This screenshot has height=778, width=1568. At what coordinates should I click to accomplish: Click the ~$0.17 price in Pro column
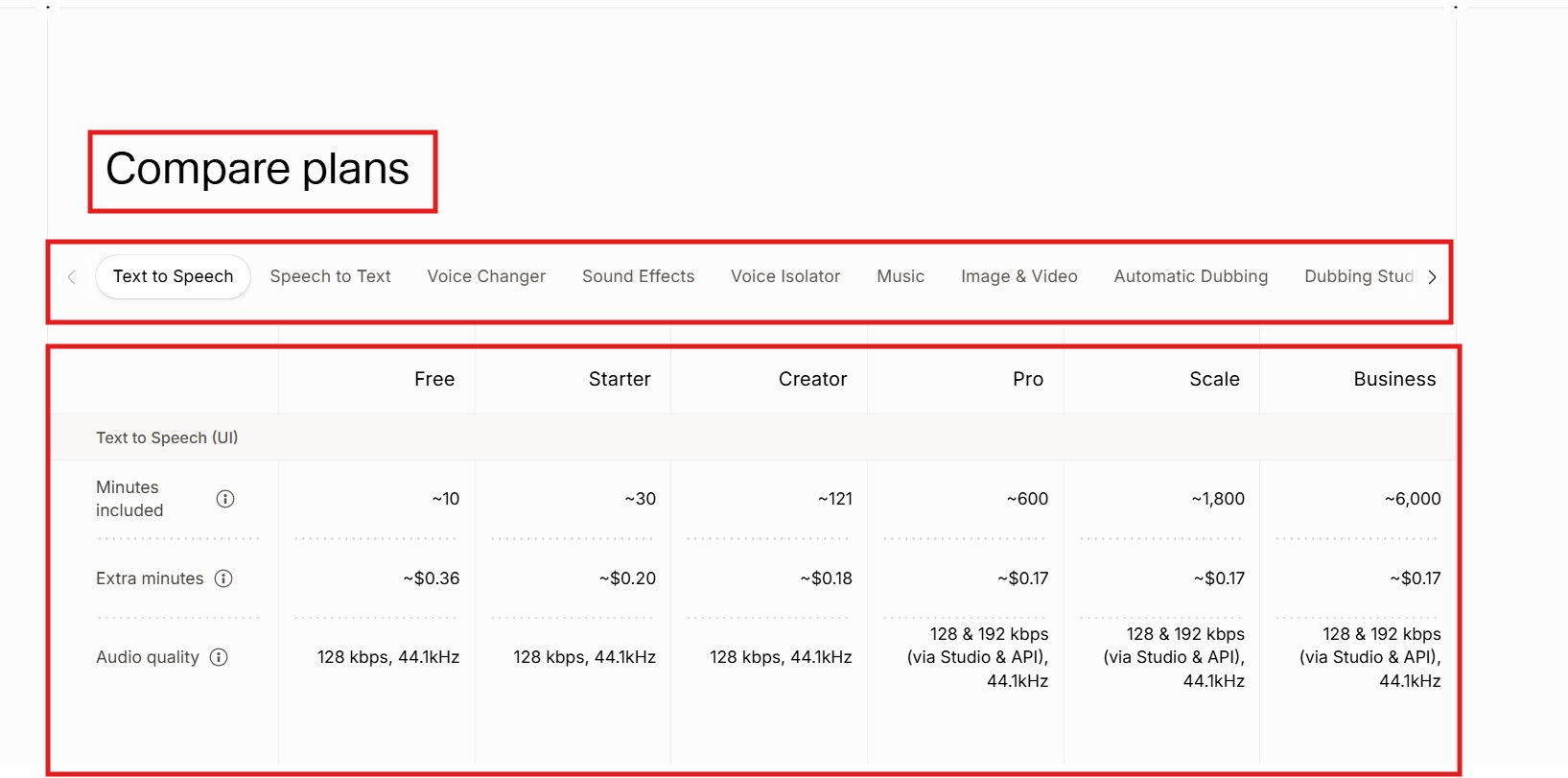click(1023, 578)
